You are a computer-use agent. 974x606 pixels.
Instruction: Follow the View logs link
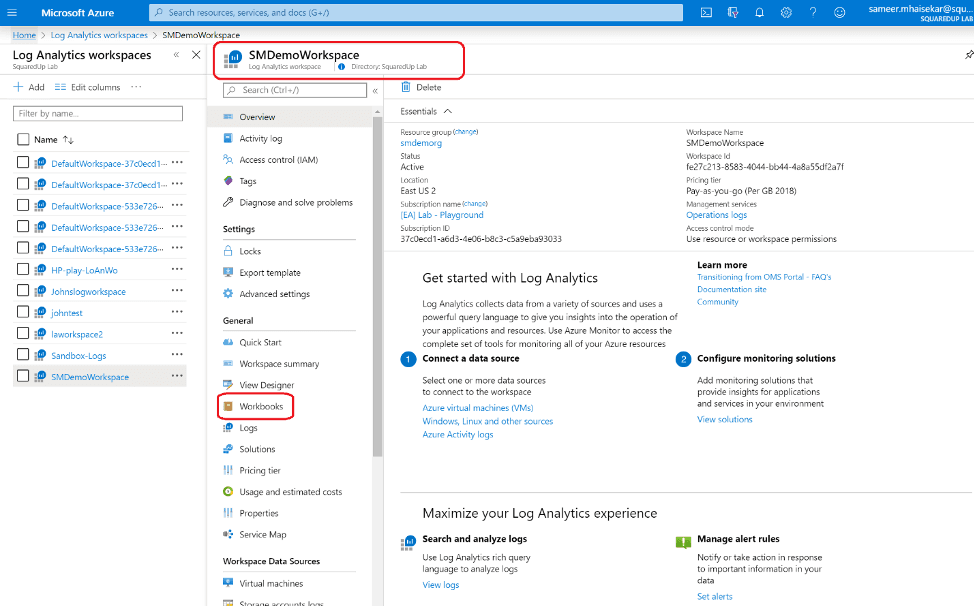click(441, 585)
